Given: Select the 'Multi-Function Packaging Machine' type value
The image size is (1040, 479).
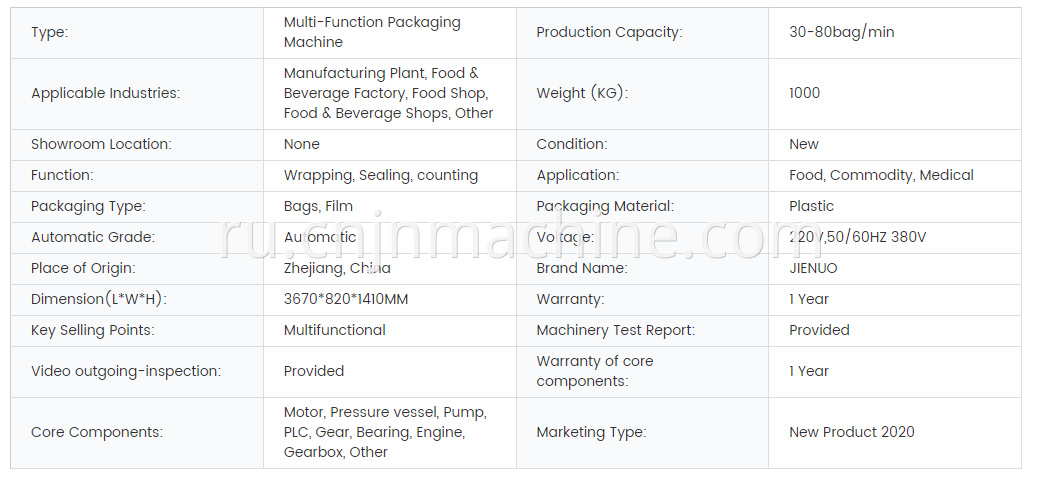Looking at the screenshot, I should point(371,32).
